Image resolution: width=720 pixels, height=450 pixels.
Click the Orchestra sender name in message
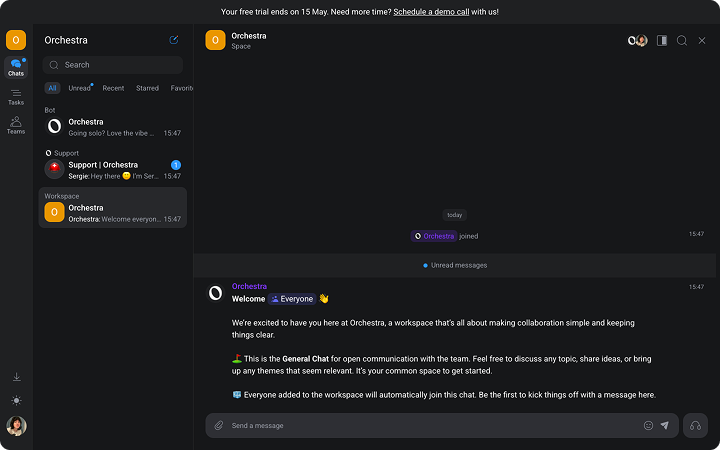(249, 286)
